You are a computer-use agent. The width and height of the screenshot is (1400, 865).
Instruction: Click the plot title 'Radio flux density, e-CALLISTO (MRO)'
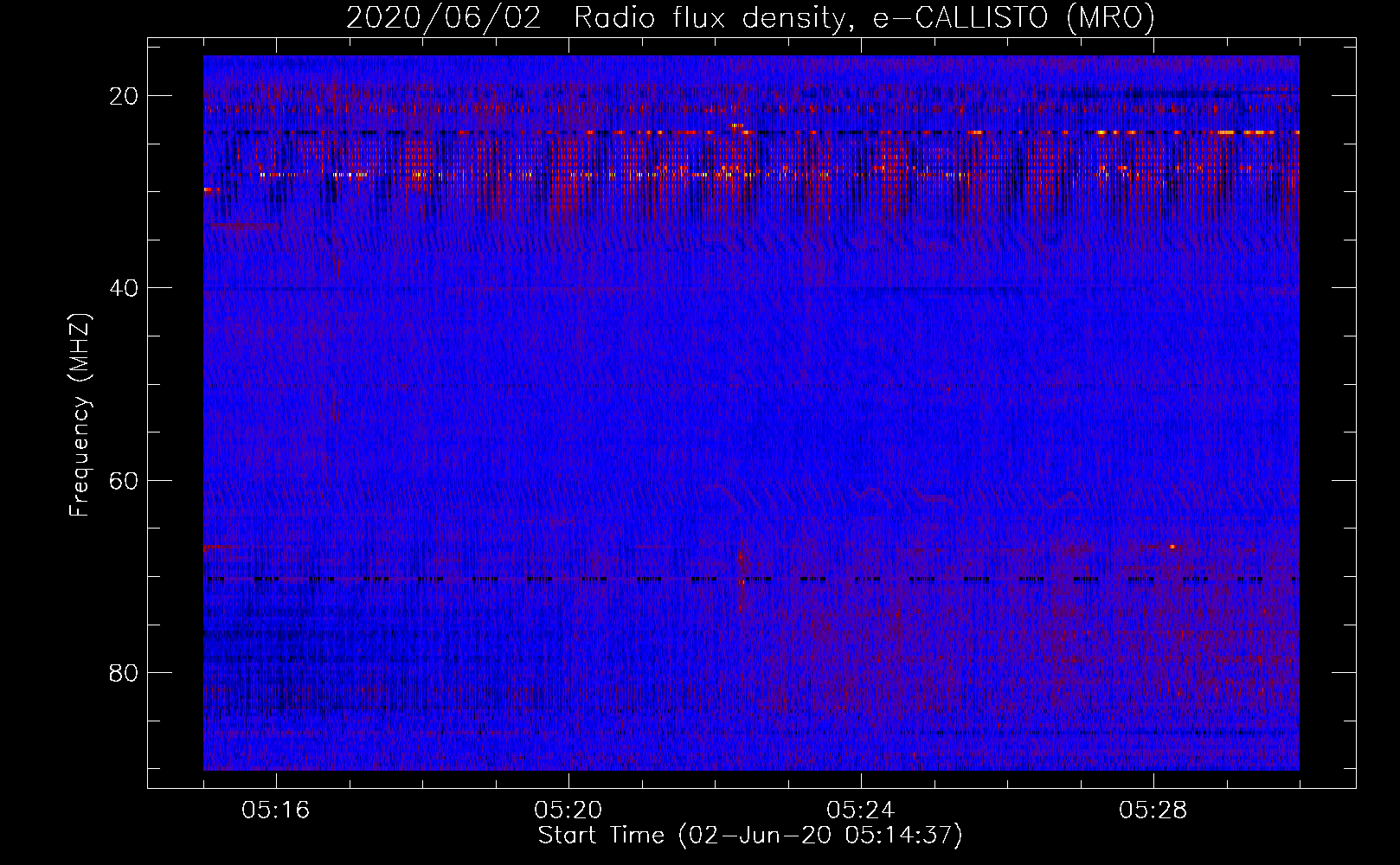(x=864, y=18)
